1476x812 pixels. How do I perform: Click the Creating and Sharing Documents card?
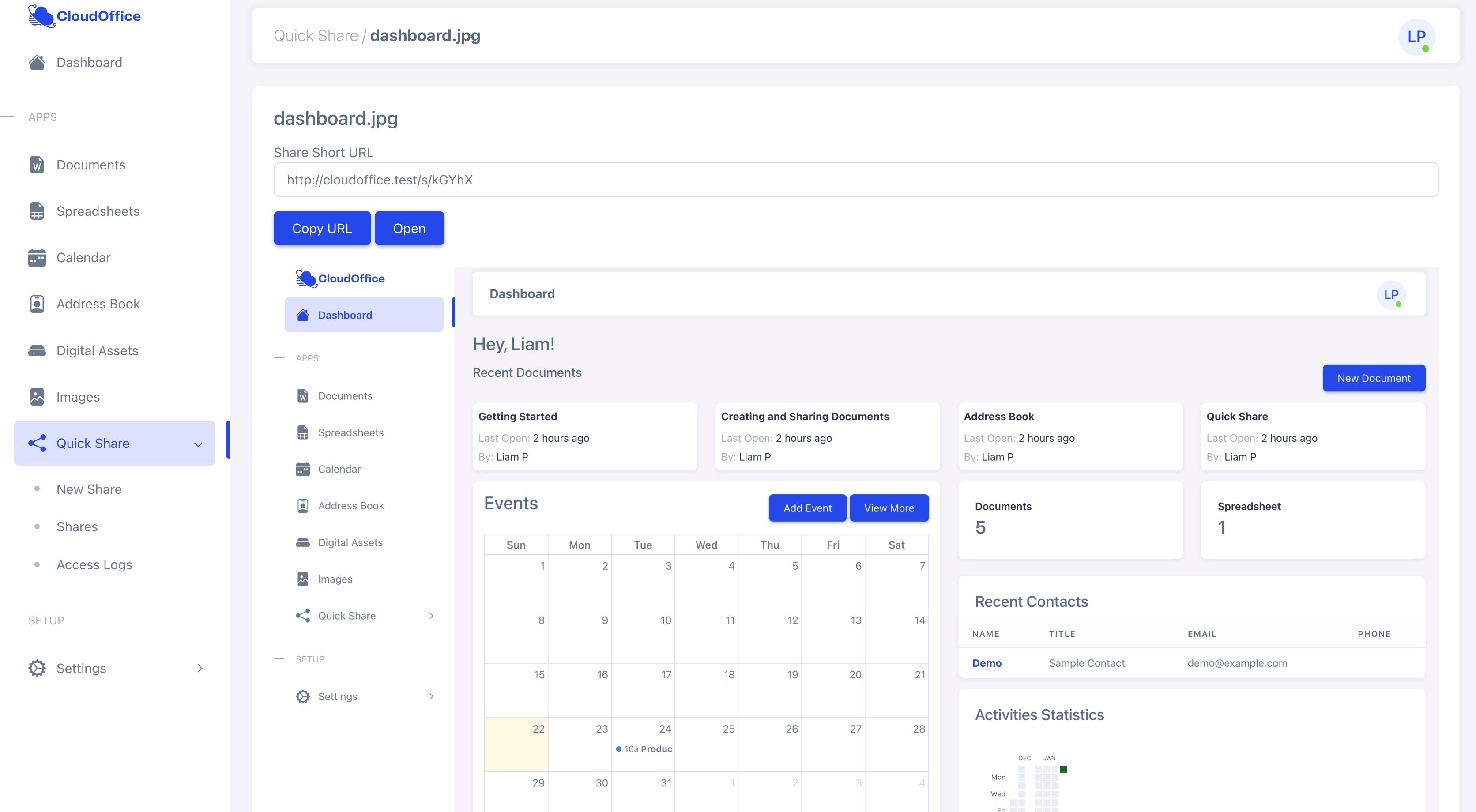click(x=828, y=436)
